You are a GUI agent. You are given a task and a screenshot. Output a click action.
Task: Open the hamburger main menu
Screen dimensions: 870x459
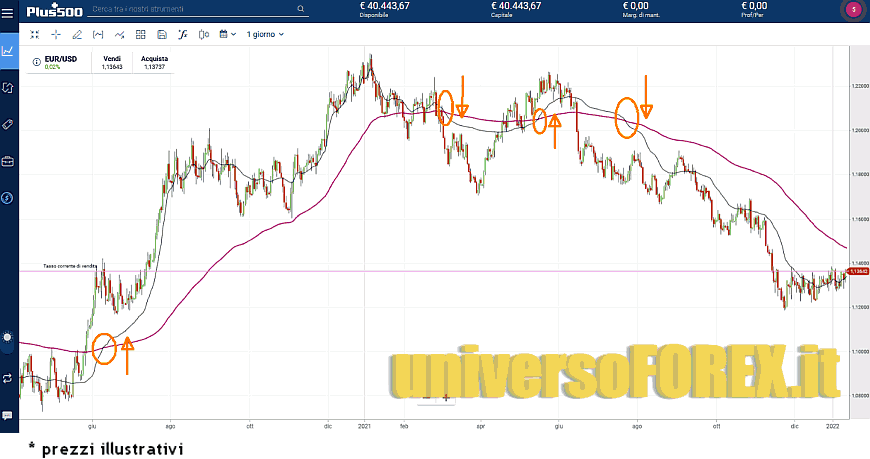(x=8, y=10)
